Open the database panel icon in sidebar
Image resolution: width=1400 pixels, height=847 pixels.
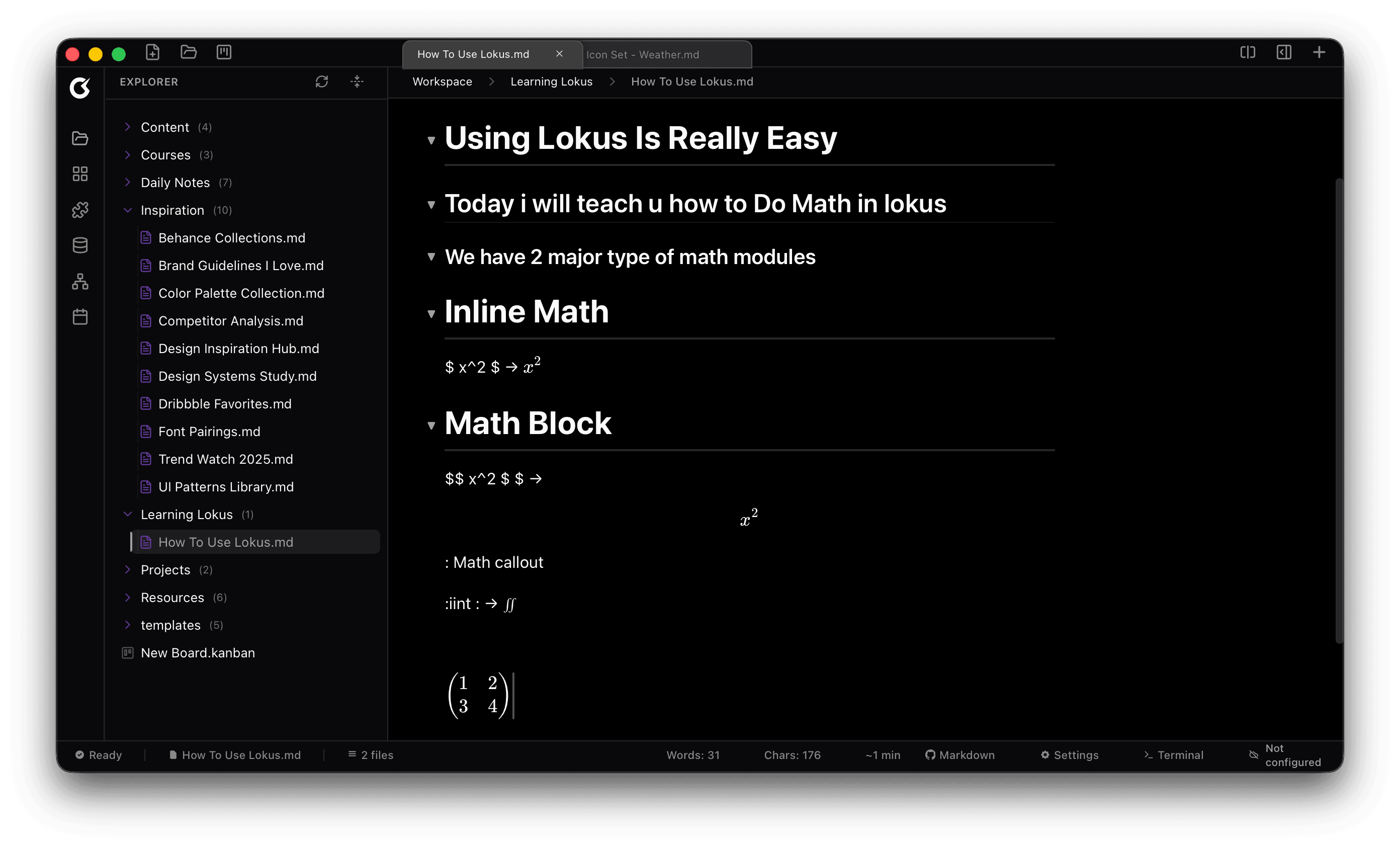79,245
